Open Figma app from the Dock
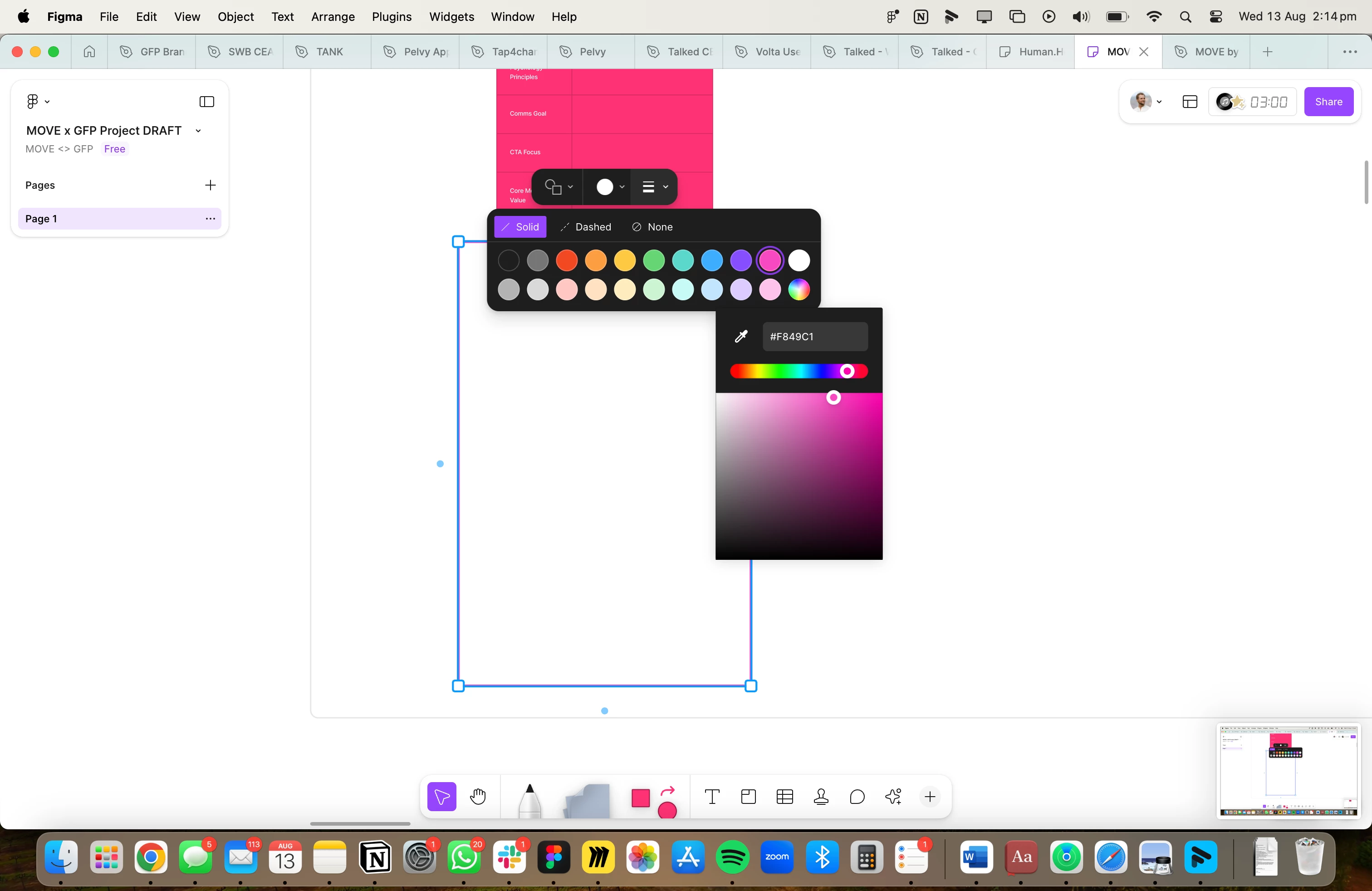Screen dimensions: 1372x891 click(554, 857)
